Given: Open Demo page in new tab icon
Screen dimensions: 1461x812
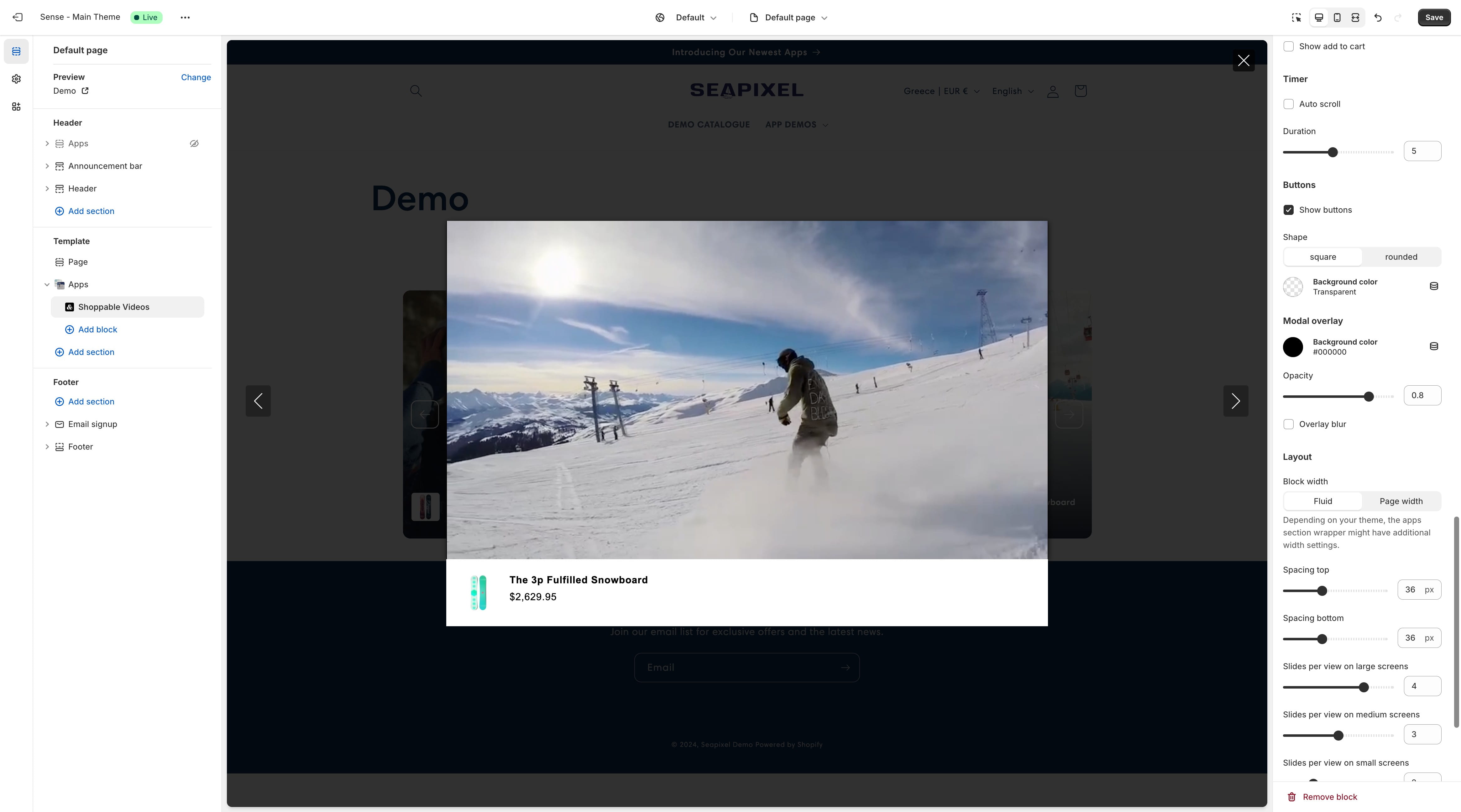Looking at the screenshot, I should (85, 91).
